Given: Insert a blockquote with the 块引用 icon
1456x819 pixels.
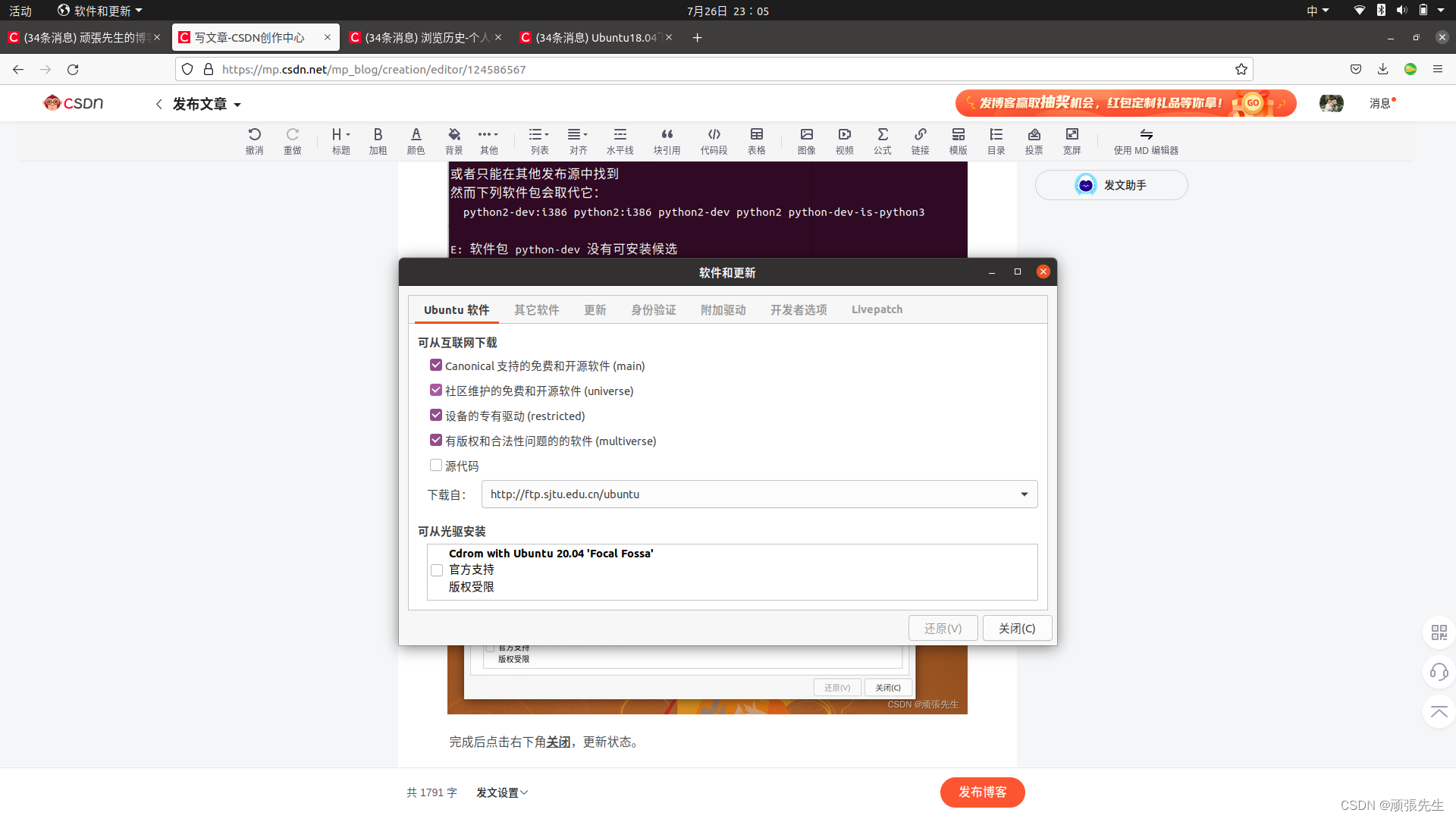Looking at the screenshot, I should tap(667, 141).
